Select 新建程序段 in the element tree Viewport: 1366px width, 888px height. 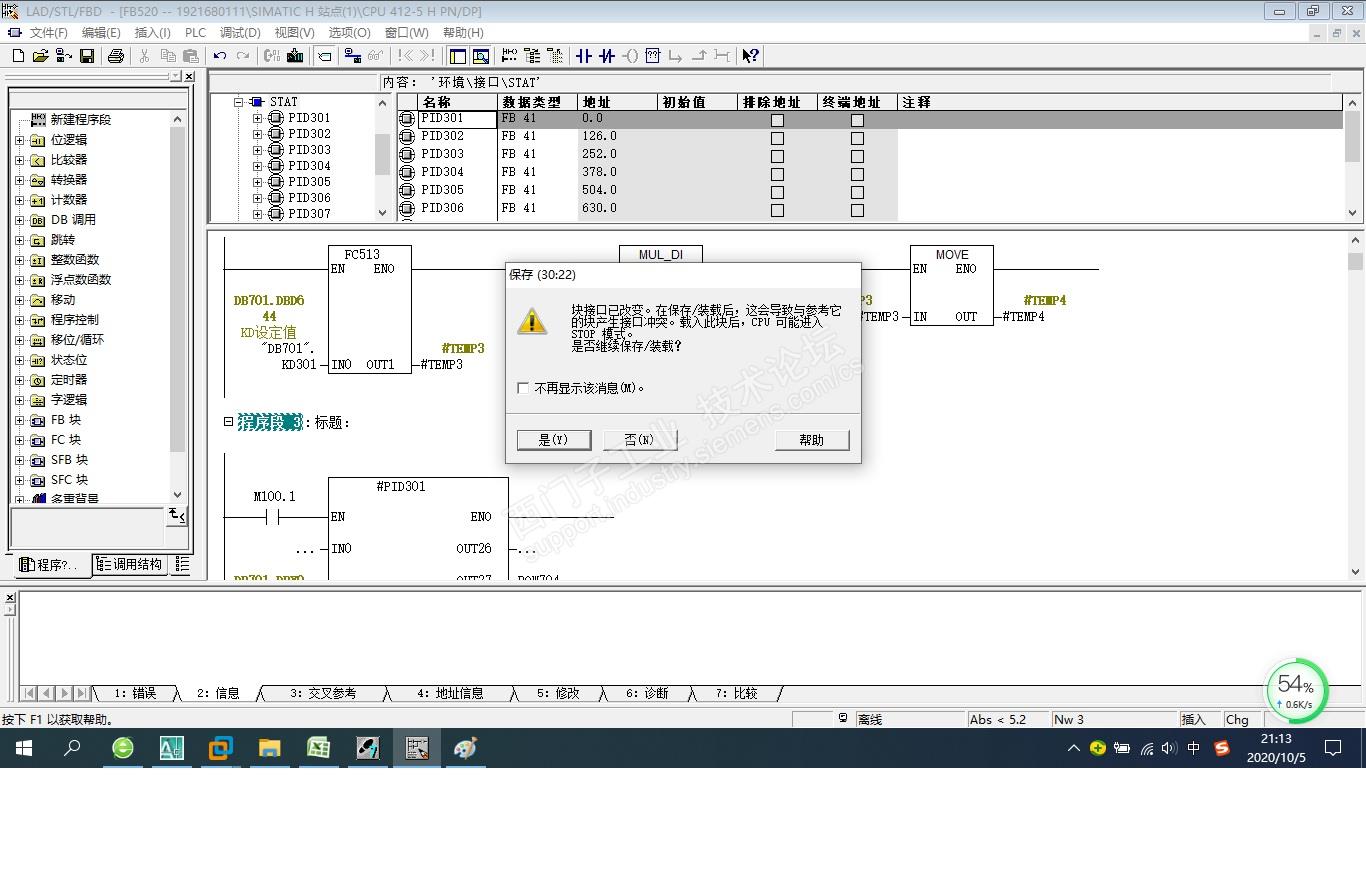[80, 120]
